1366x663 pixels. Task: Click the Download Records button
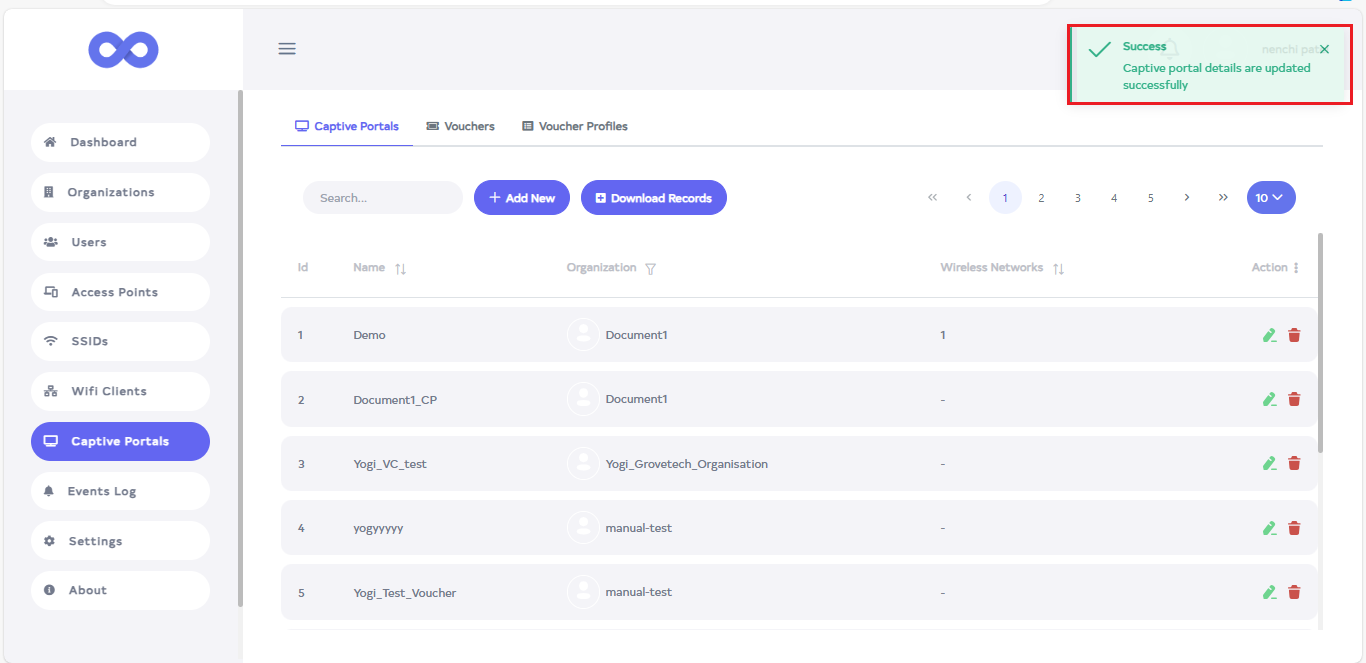653,198
